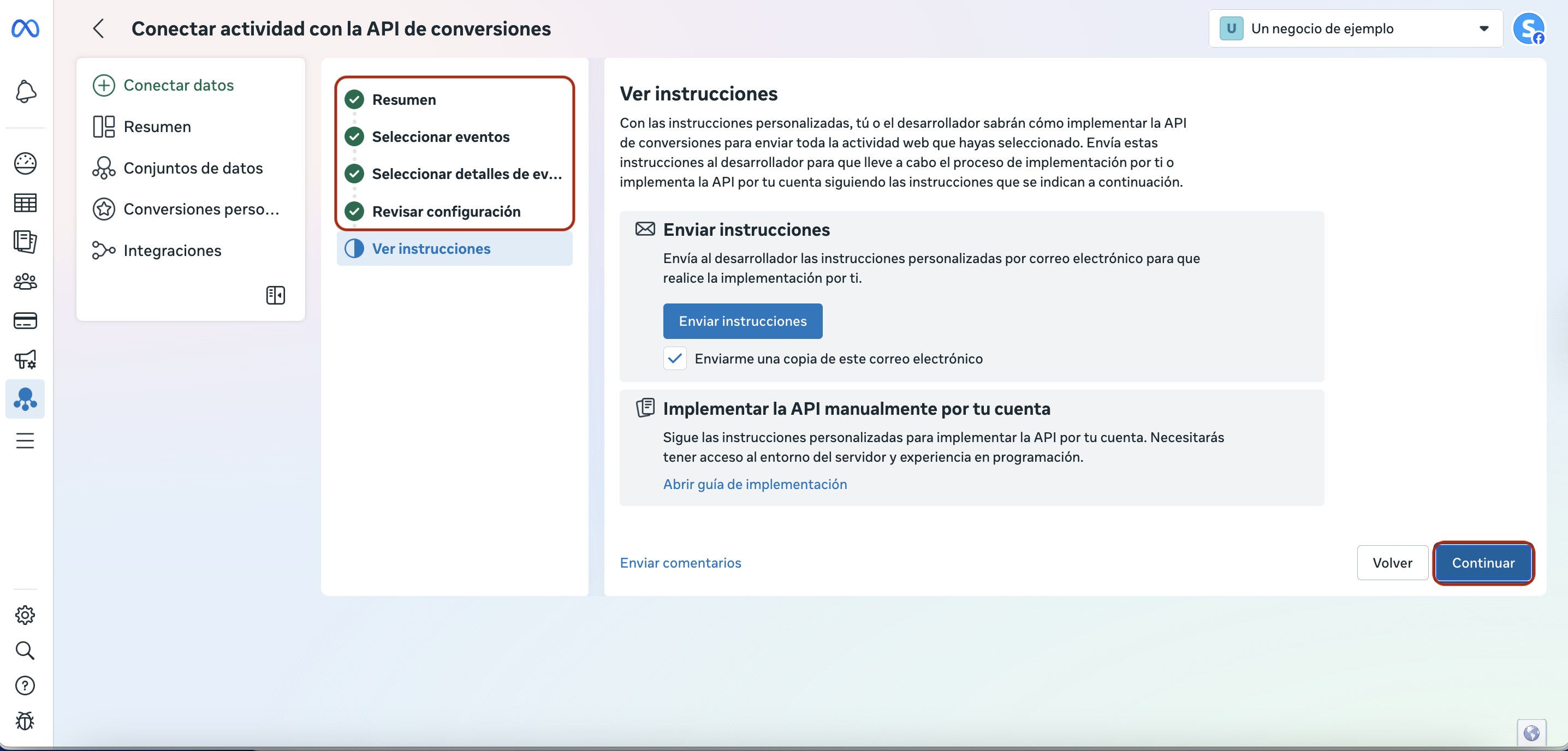Open billing credit card icon
The image size is (1568, 751).
[x=25, y=321]
